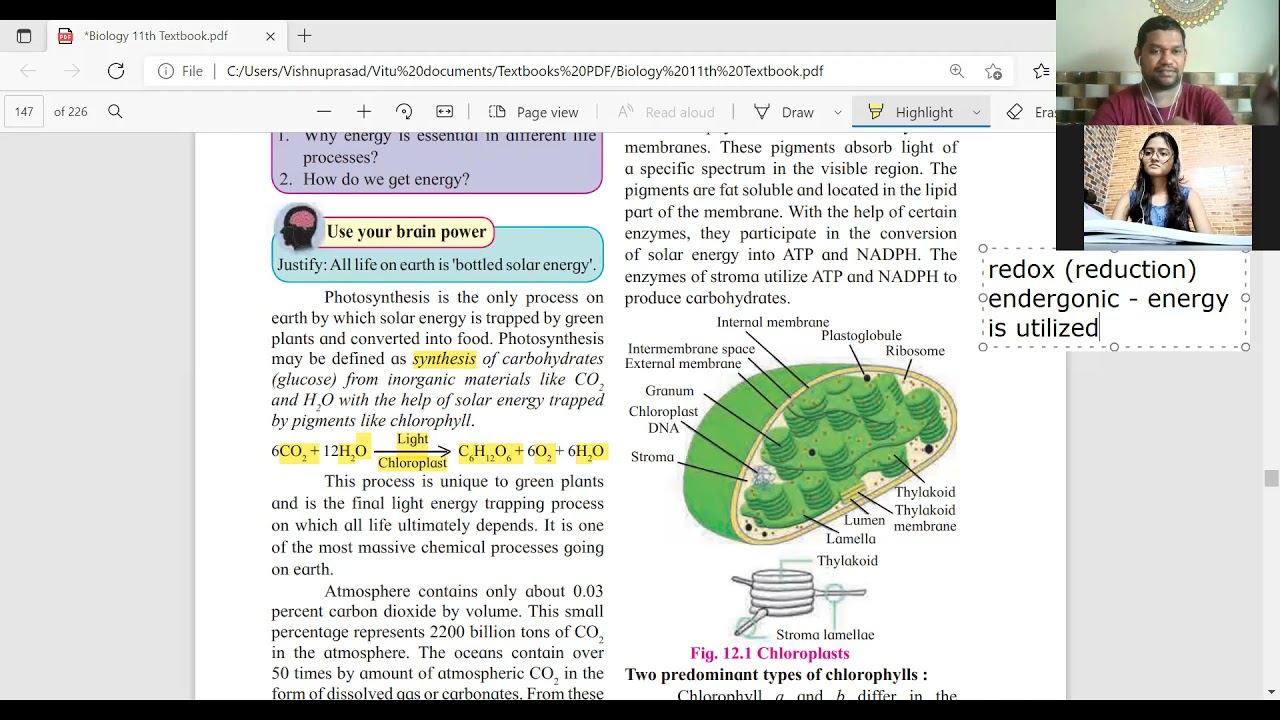Add this page to favorites

(x=993, y=71)
